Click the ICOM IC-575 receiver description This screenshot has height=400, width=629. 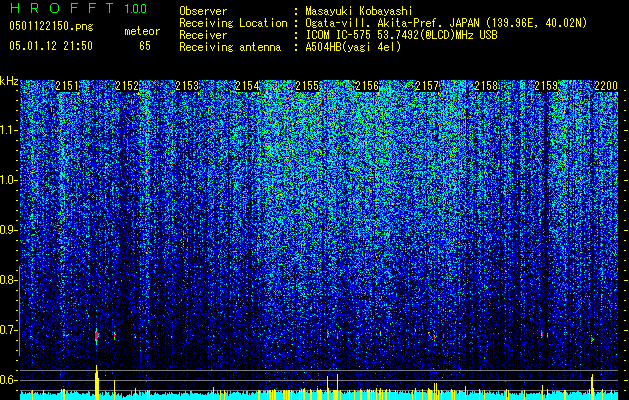point(401,35)
